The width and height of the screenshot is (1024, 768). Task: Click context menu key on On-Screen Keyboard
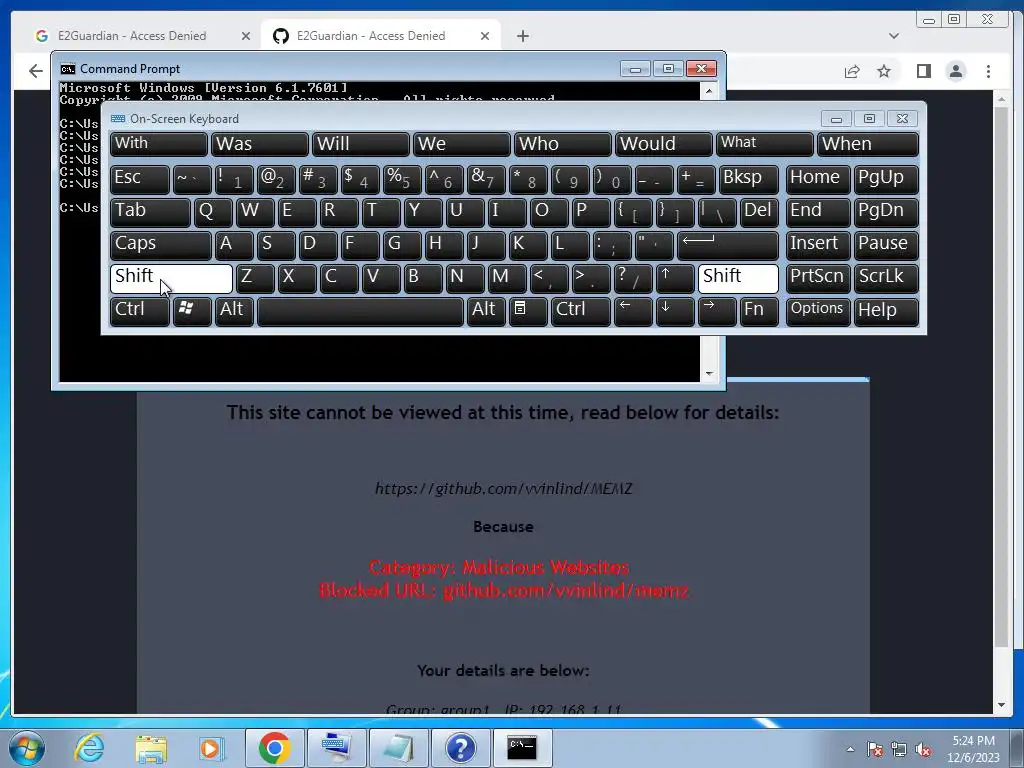pos(527,312)
